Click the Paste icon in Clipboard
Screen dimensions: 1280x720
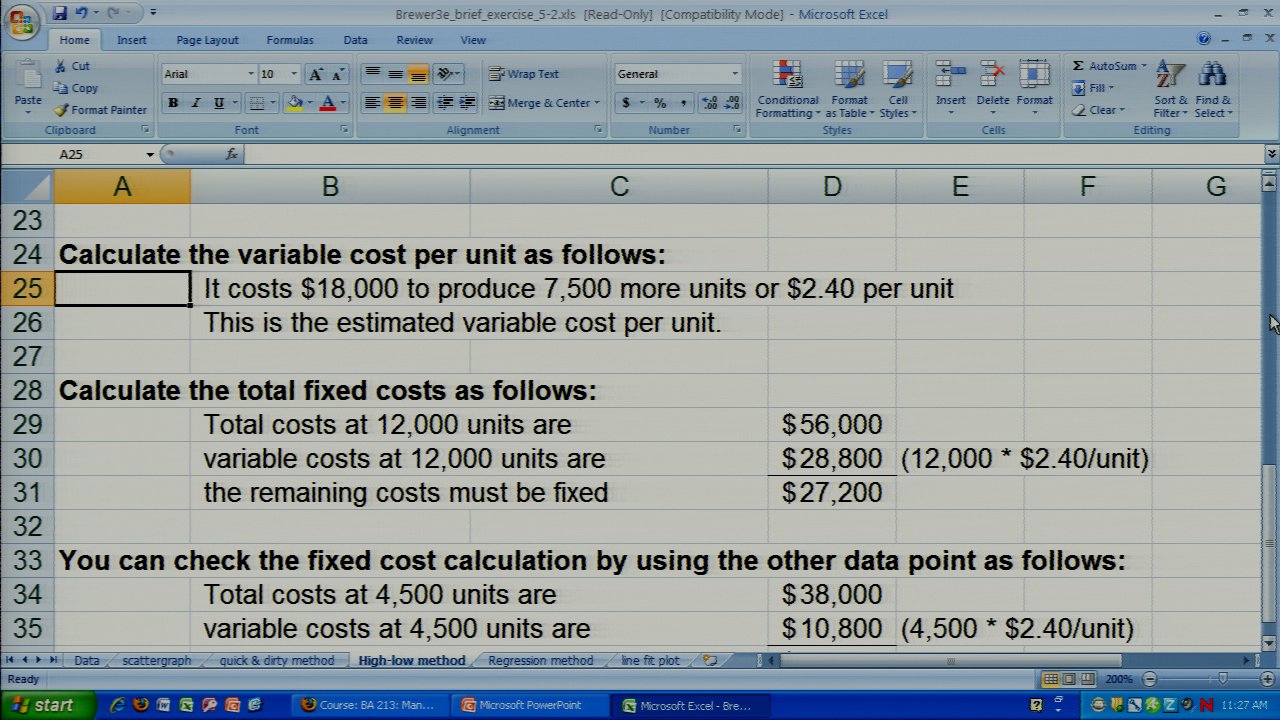[28, 80]
